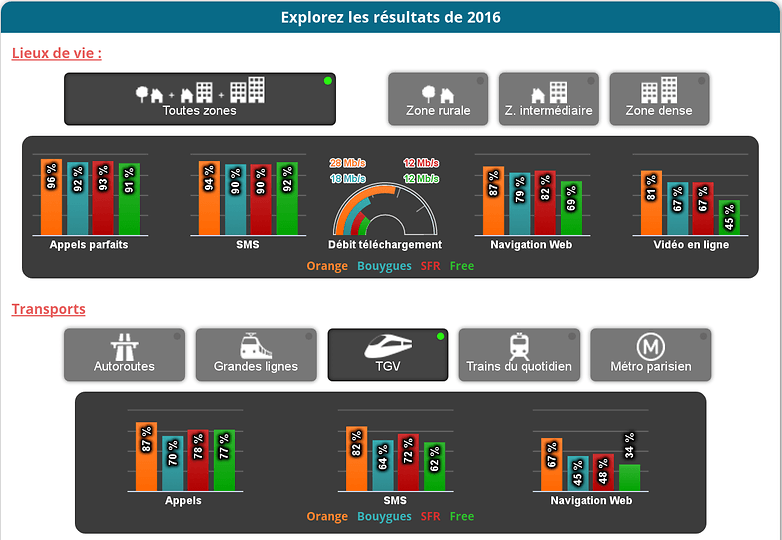The width and height of the screenshot is (782, 540).
Task: Switch to Zone dense results
Action: click(659, 99)
